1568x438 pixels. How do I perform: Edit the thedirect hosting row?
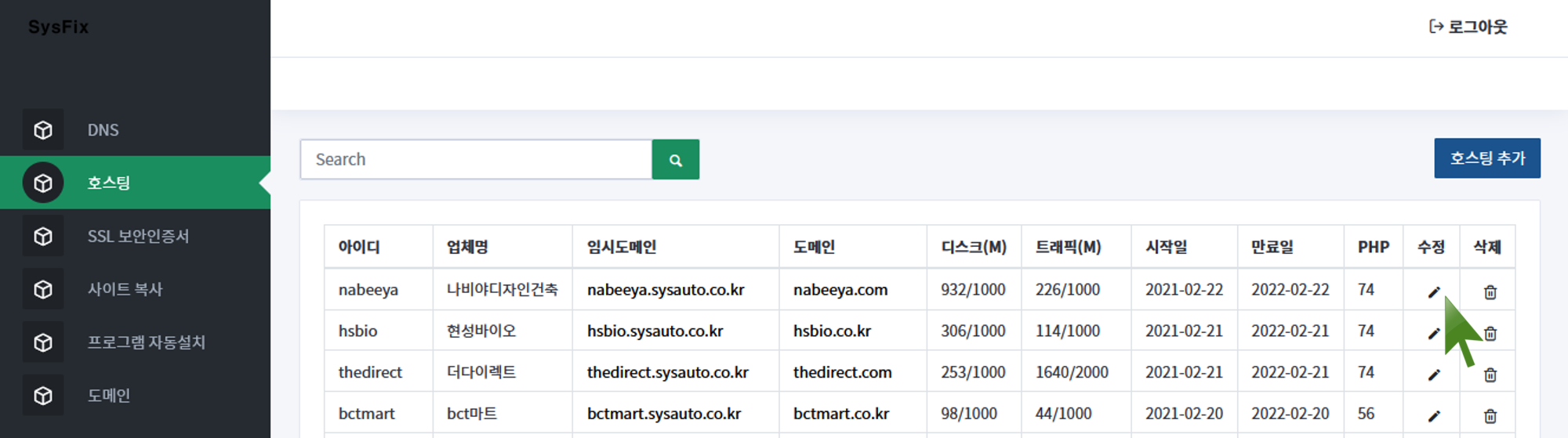coord(1433,375)
